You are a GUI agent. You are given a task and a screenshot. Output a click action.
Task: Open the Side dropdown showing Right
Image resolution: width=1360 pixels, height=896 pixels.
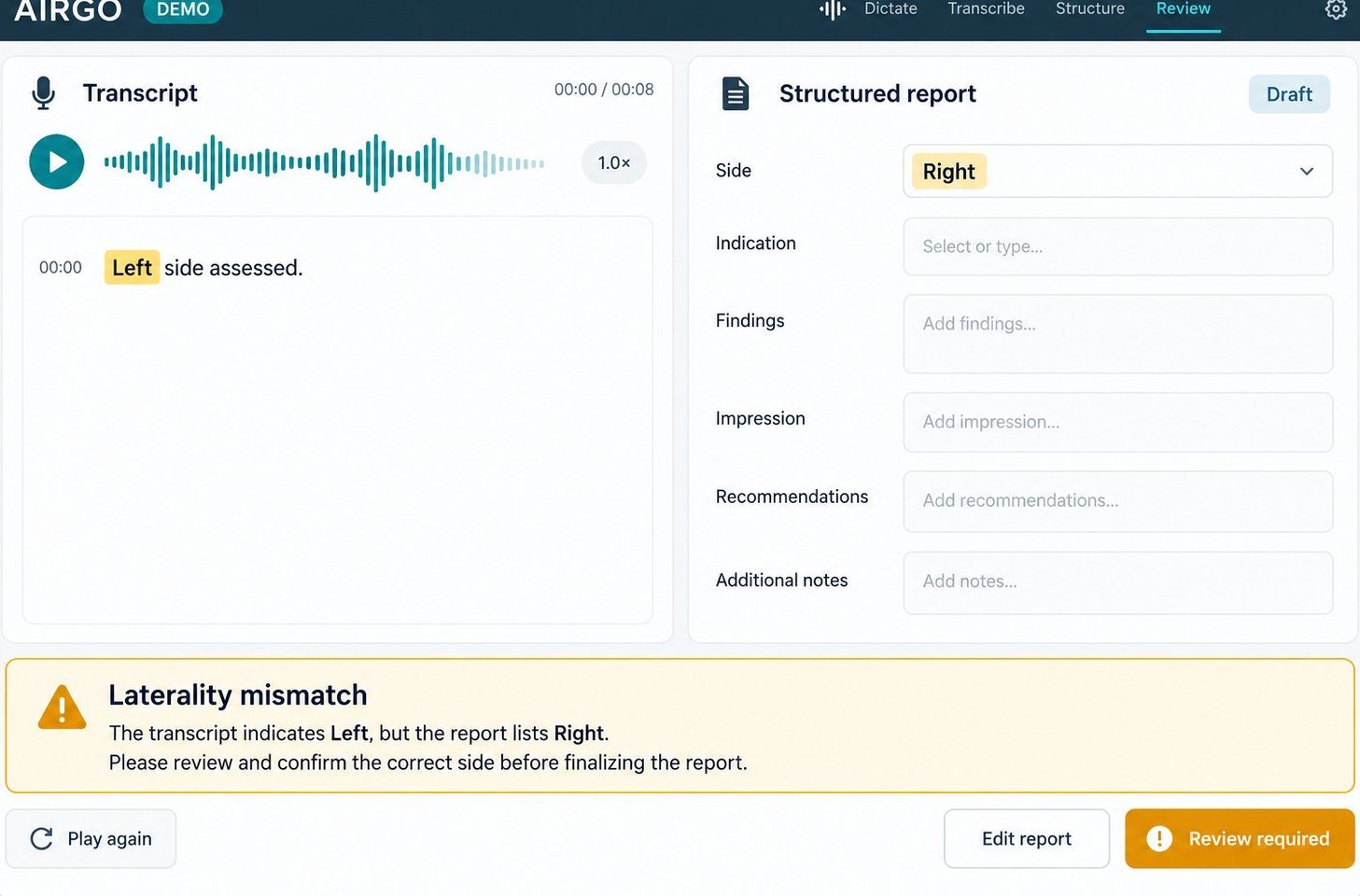[1117, 171]
